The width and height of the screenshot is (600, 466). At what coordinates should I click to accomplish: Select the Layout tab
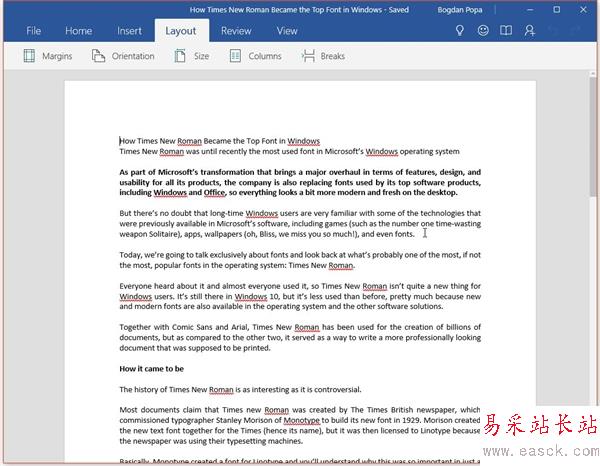(x=181, y=31)
